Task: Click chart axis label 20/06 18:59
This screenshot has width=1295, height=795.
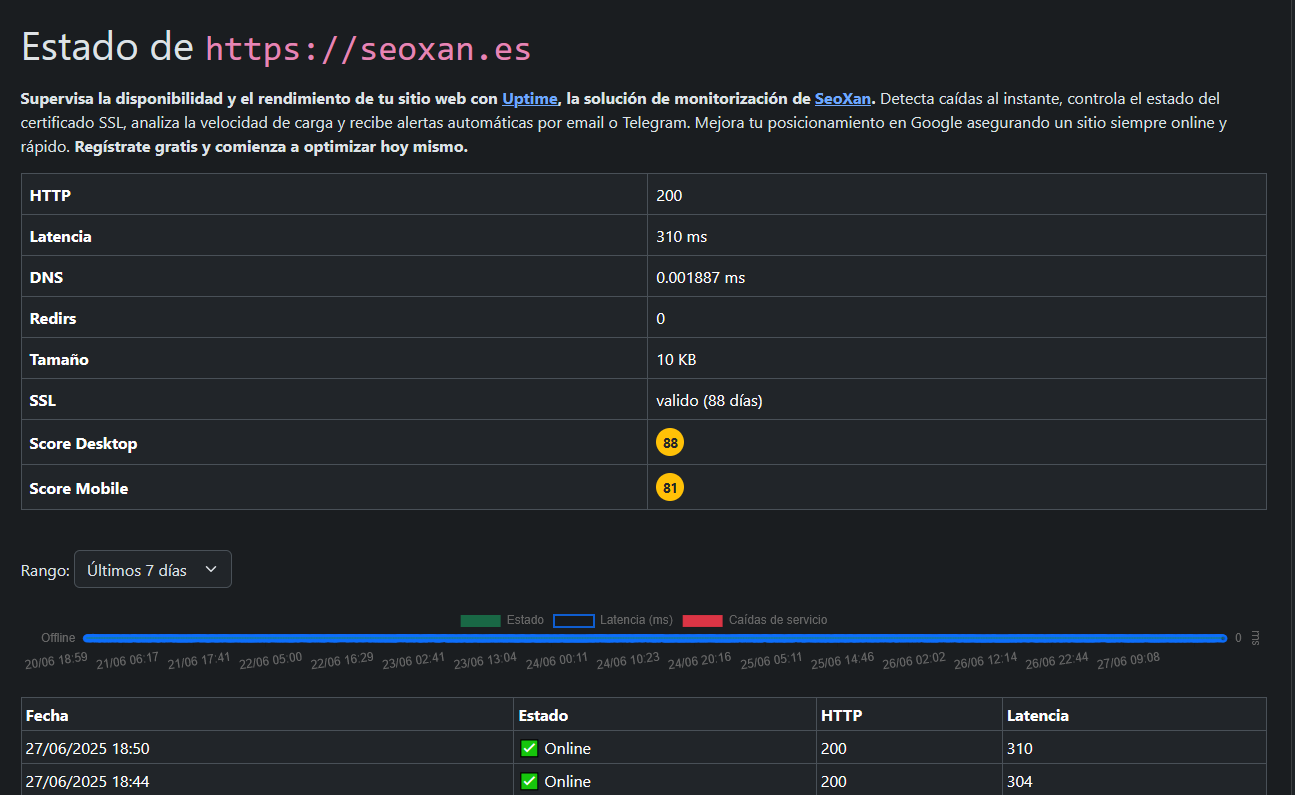Action: pos(57,661)
